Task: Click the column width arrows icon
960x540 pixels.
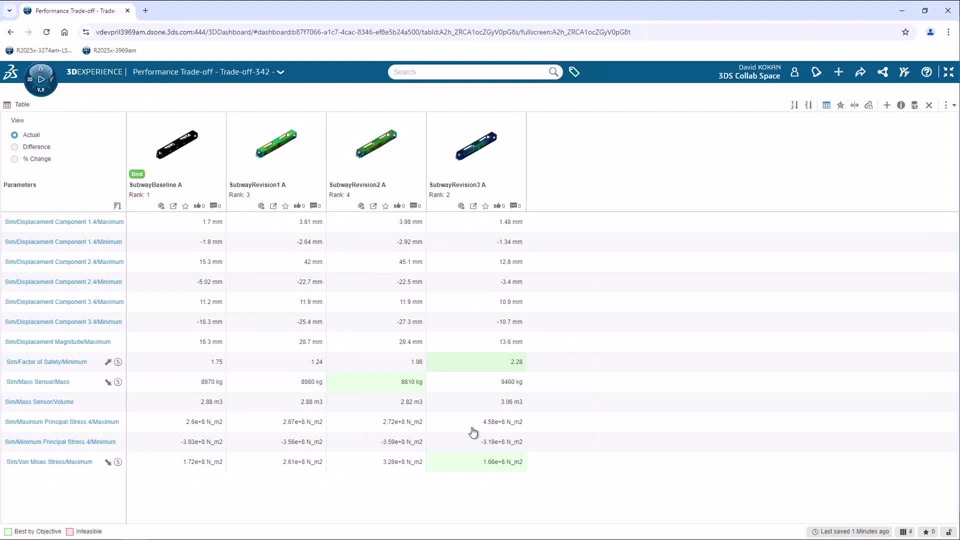Action: (x=855, y=105)
